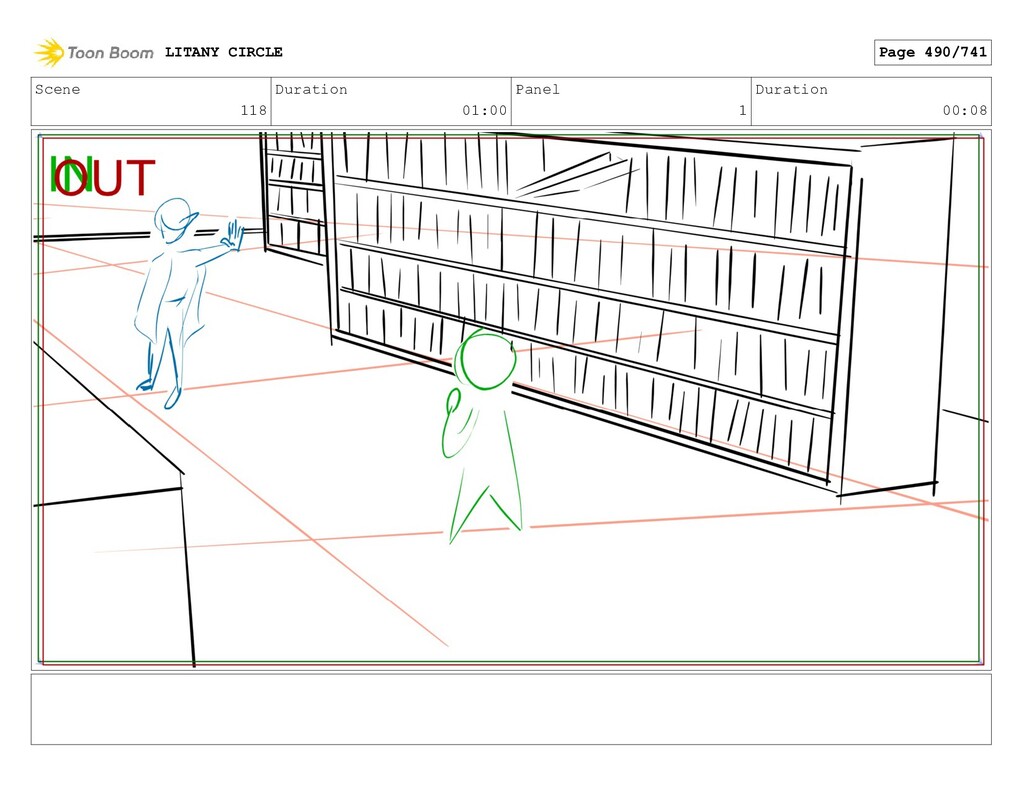Click scene number 118
The image size is (1024, 791).
pos(253,110)
